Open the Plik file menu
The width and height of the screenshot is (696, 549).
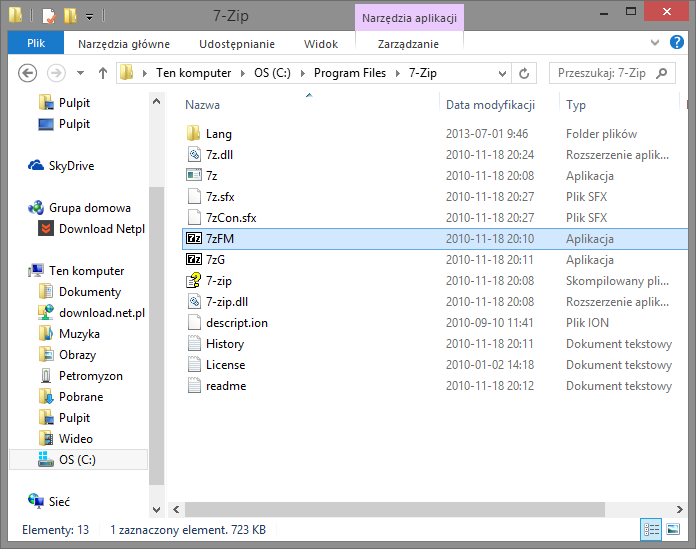[x=36, y=43]
